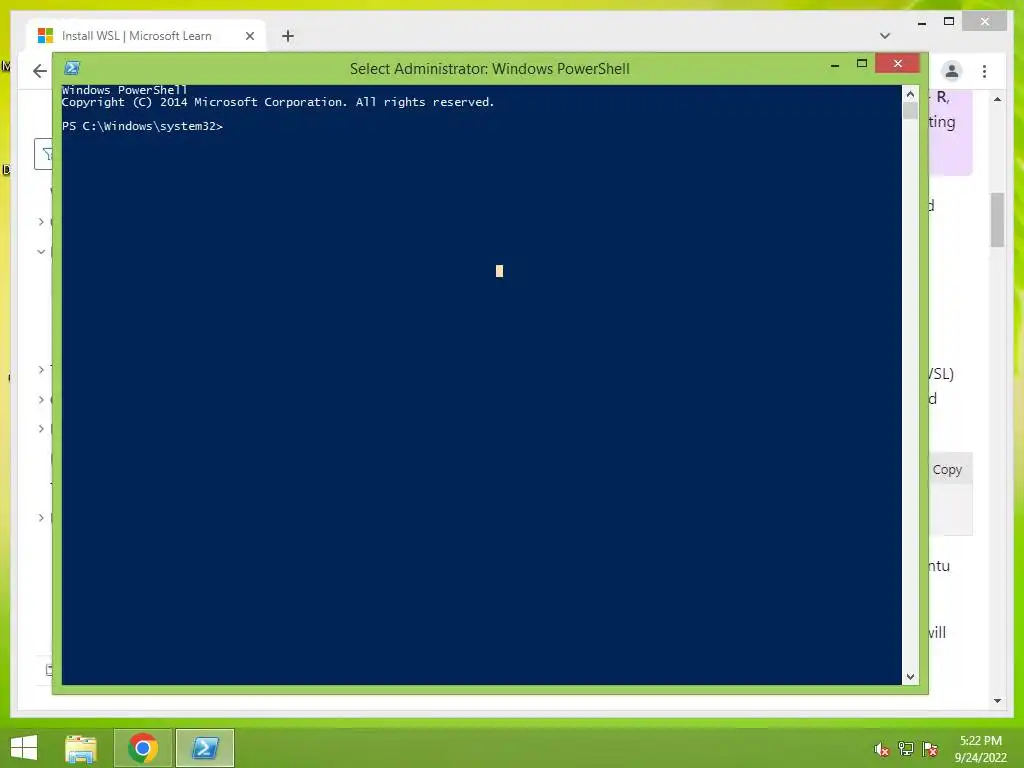Viewport: 1024px width, 768px height.
Task: Click the Chrome page scrollbar down arrow
Action: click(x=997, y=701)
